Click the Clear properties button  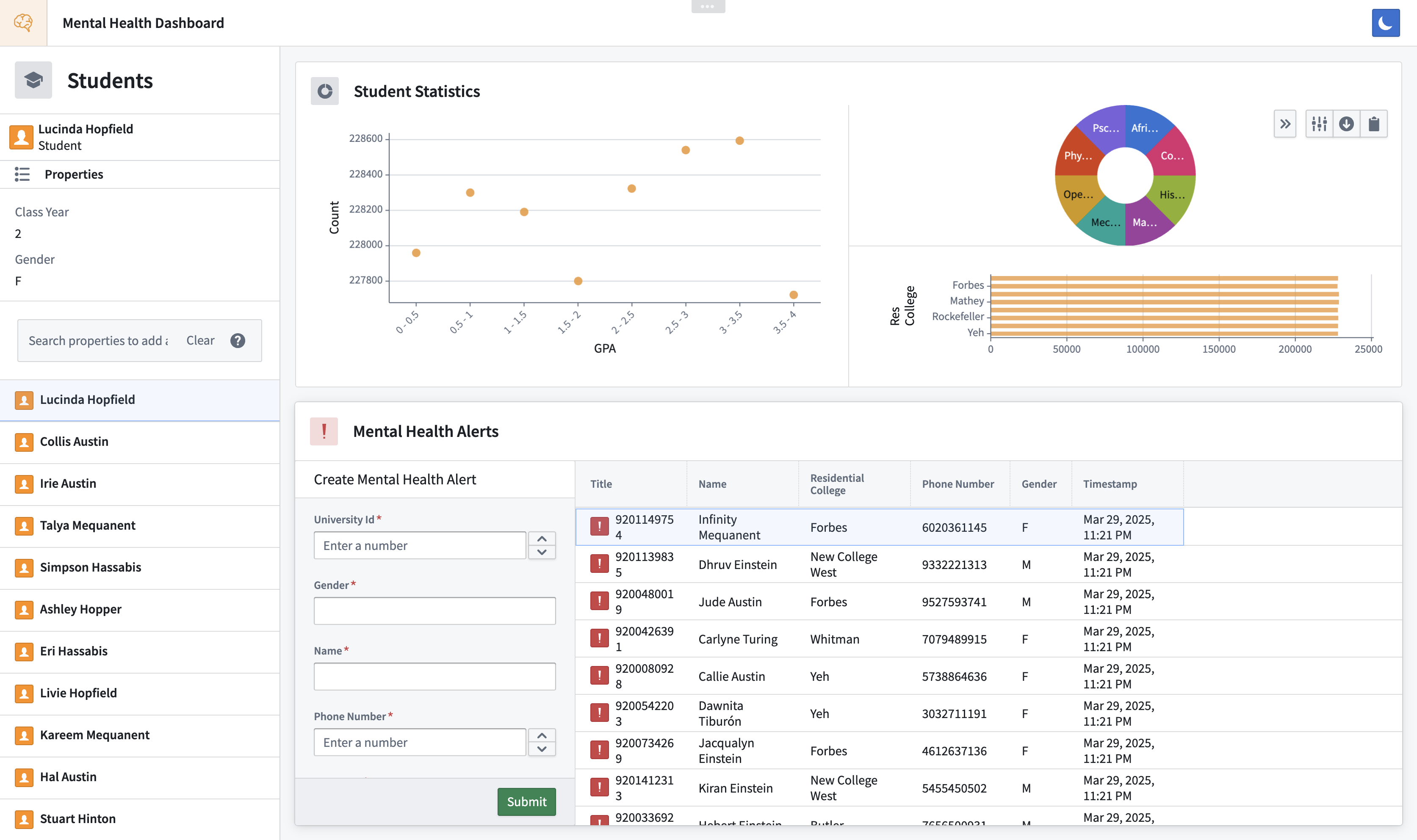click(x=200, y=341)
